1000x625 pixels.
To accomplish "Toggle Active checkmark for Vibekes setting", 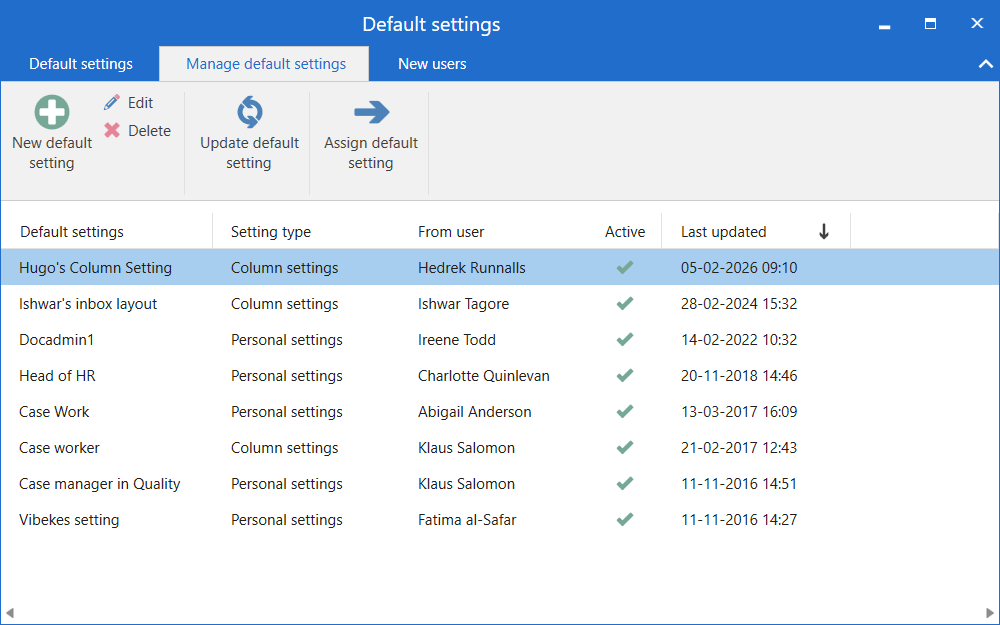I will (x=625, y=520).
